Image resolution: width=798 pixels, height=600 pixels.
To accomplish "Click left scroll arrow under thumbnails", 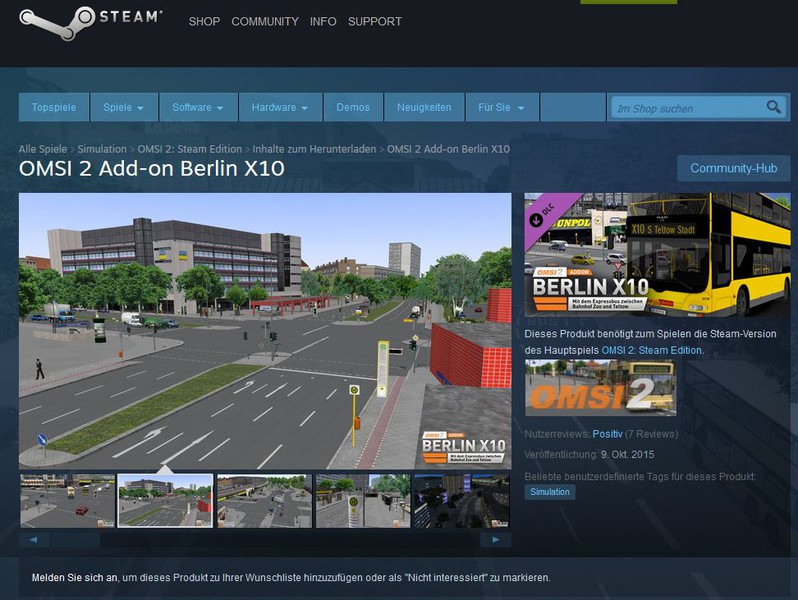I will click(33, 539).
